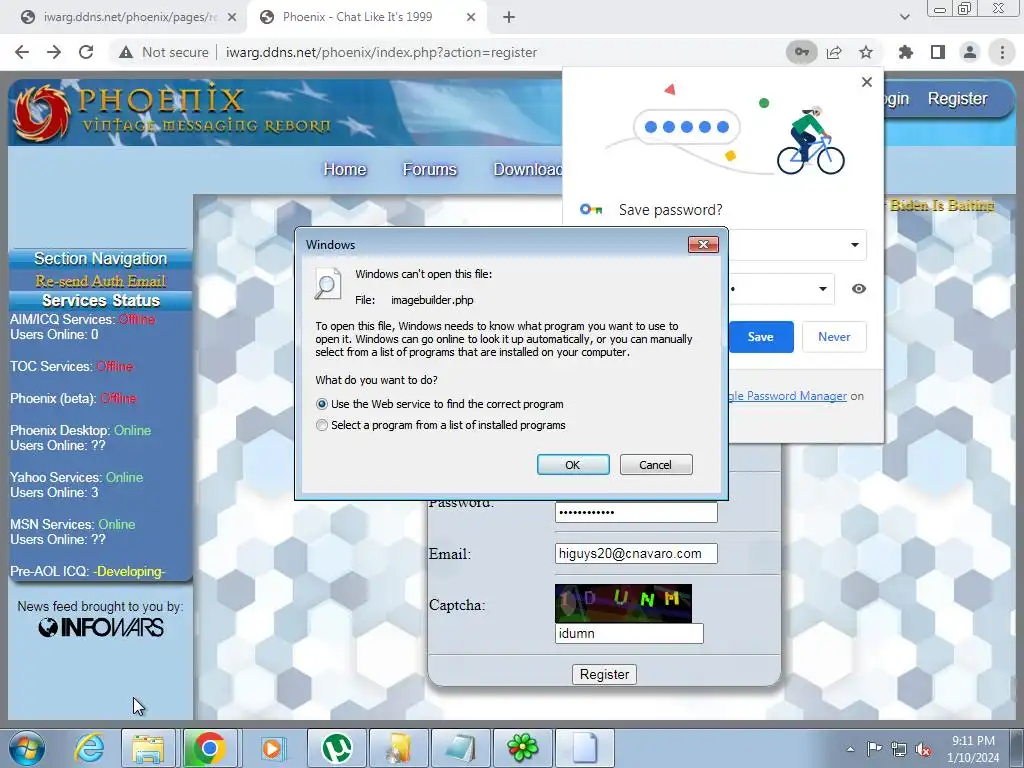Click the Register link in site header
This screenshot has width=1024, height=768.
click(x=957, y=99)
